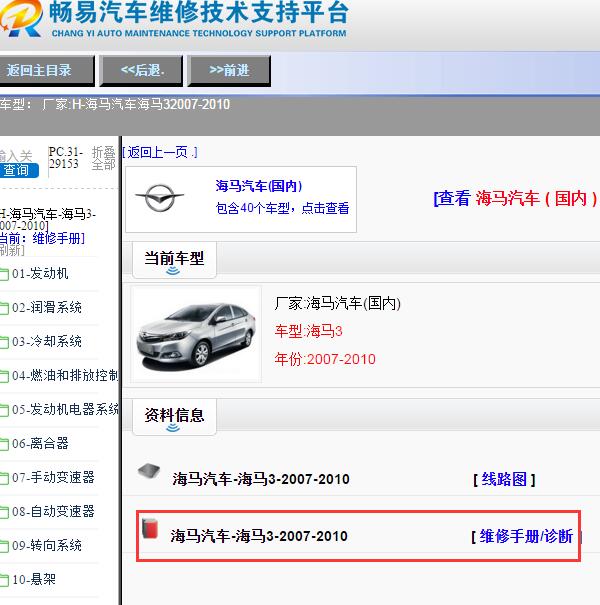This screenshot has height=605, width=600.
Task: Click folder icon next to 10-悬架
Action: click(4, 580)
